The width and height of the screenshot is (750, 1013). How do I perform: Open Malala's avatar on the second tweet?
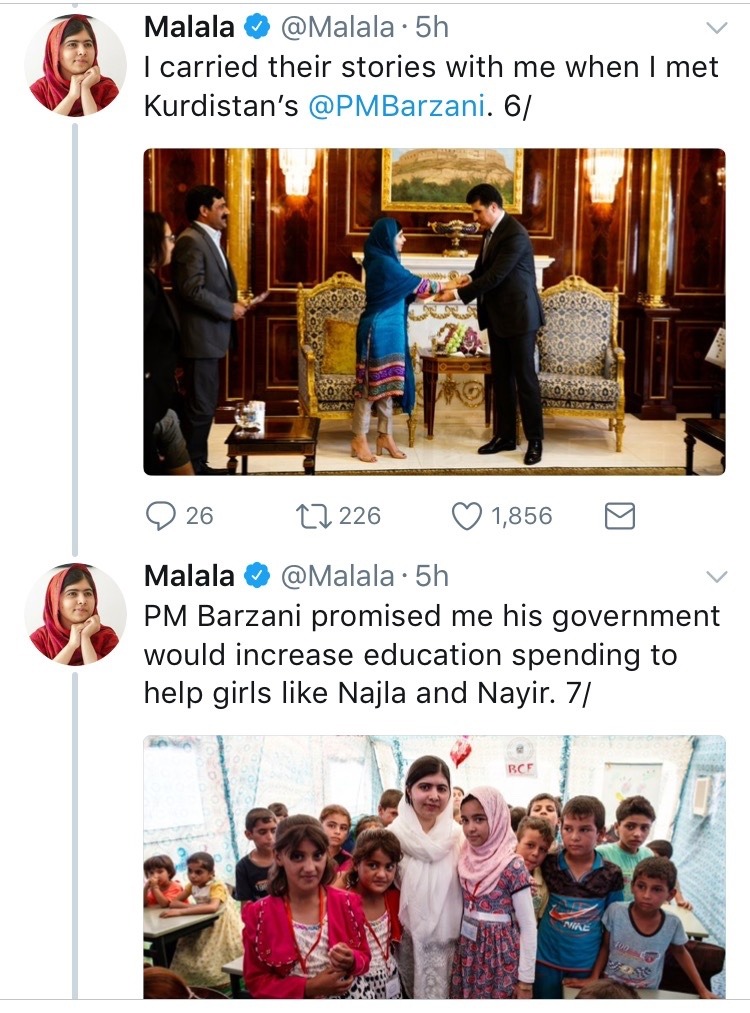tap(75, 613)
